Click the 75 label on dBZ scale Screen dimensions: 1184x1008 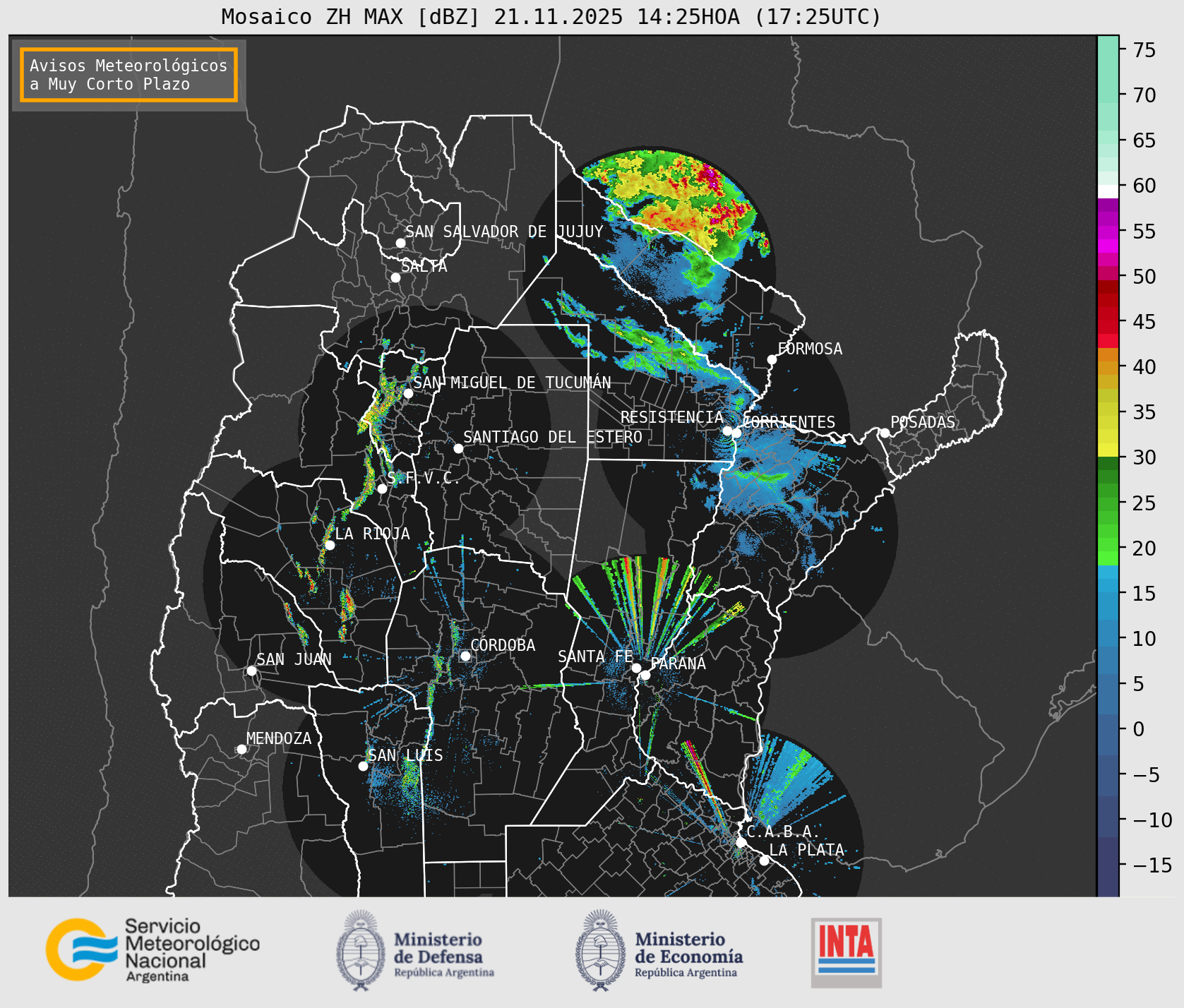coord(1144,50)
